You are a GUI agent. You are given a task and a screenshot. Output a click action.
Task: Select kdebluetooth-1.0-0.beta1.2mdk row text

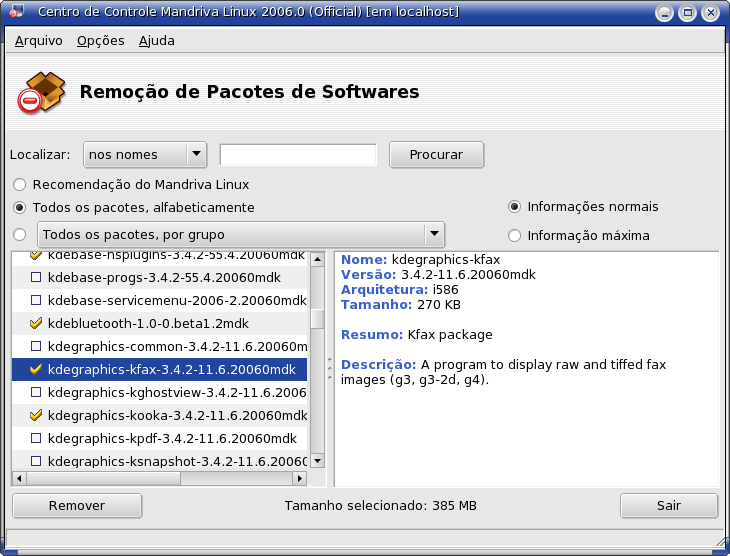[x=149, y=324]
